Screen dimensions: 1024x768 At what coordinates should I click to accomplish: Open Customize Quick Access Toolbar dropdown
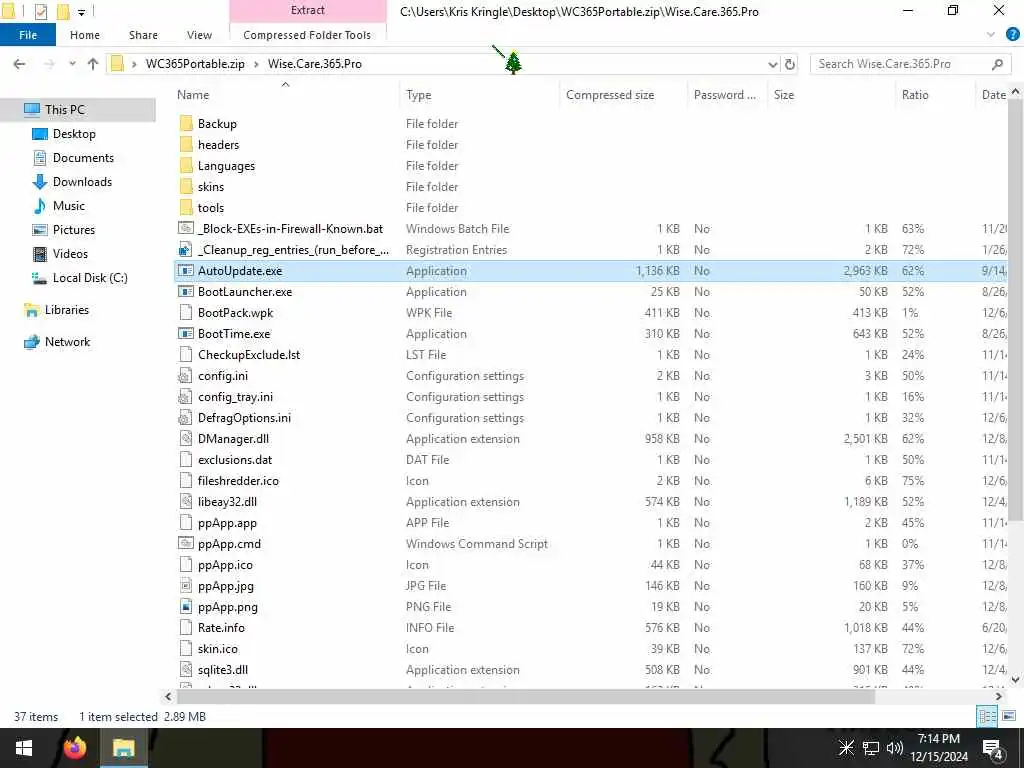[81, 12]
